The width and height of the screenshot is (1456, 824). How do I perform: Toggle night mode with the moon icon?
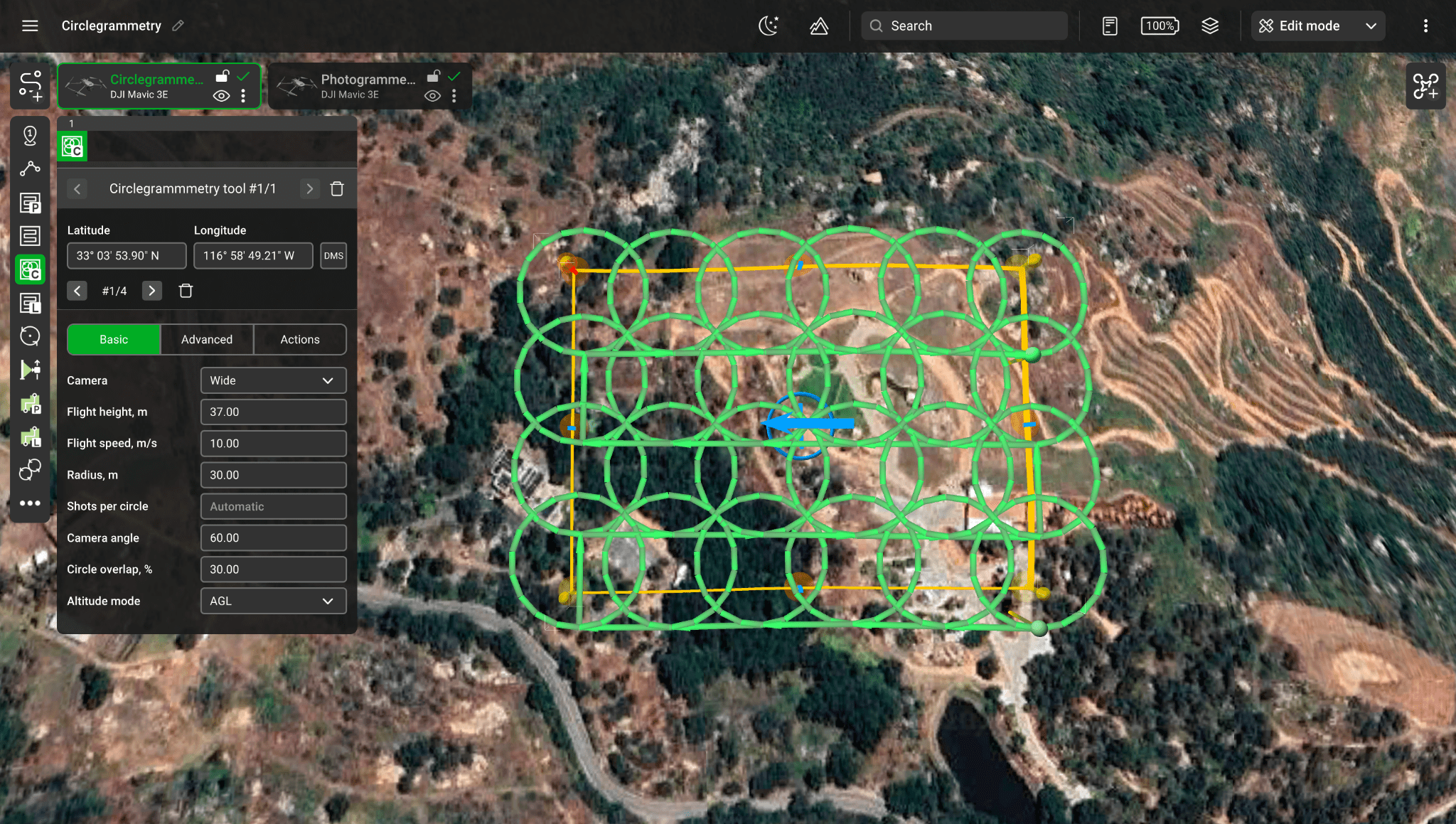click(x=768, y=26)
